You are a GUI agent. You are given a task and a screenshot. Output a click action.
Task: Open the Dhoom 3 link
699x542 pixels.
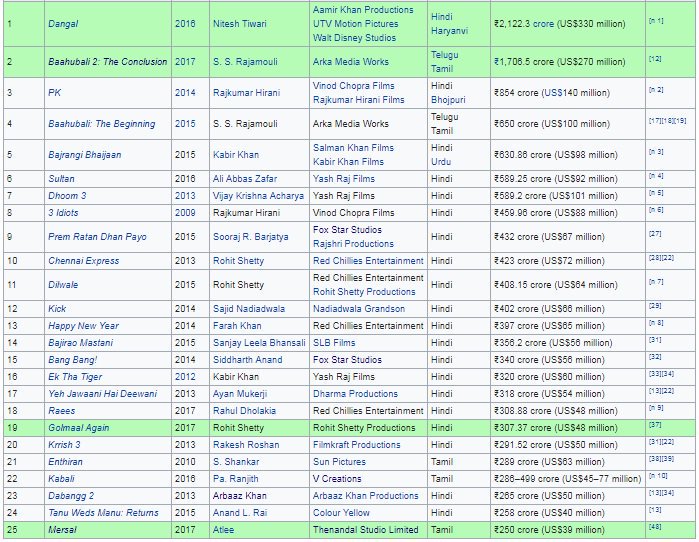pyautogui.click(x=67, y=196)
